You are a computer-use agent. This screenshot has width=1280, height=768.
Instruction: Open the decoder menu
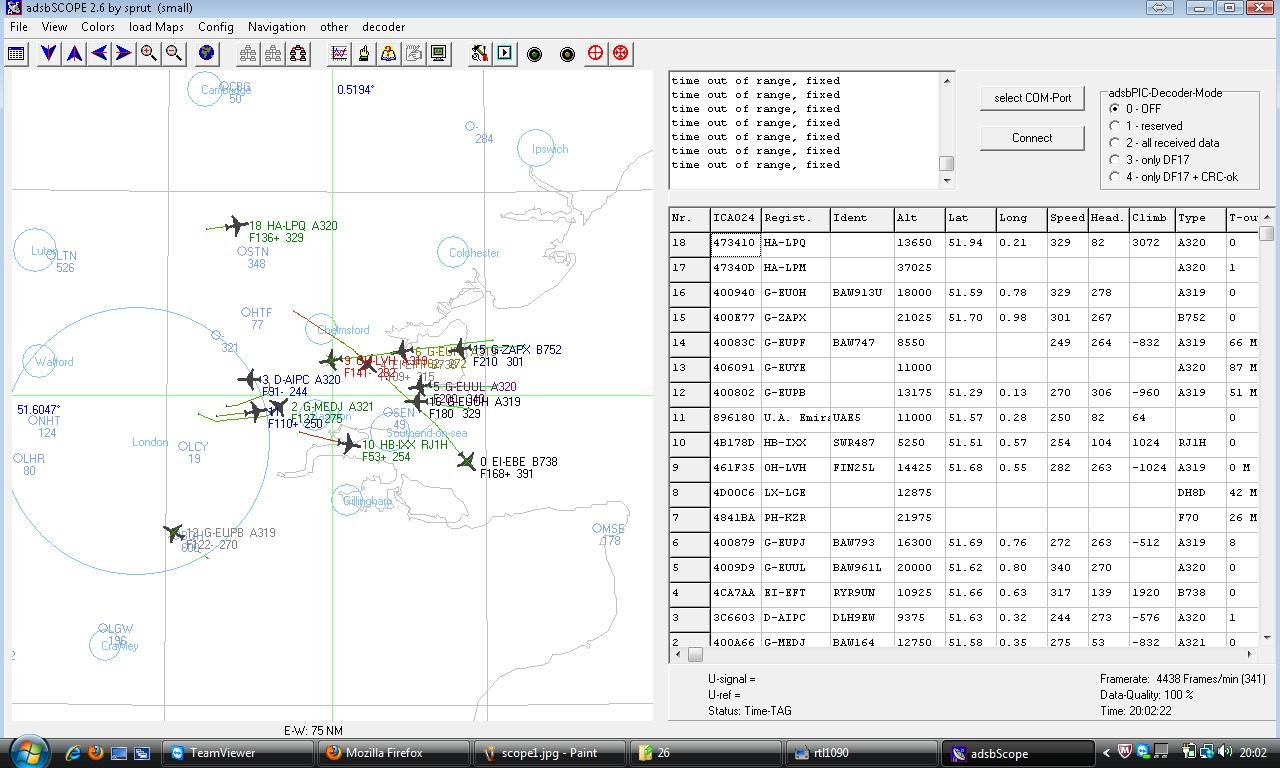(383, 27)
